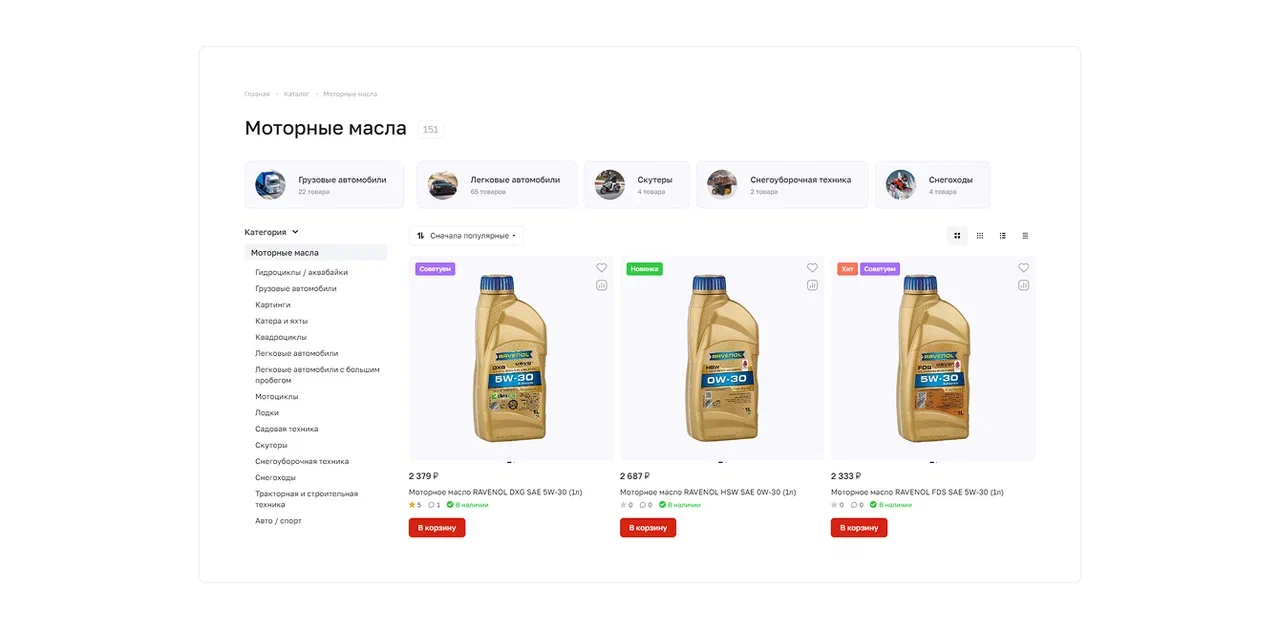
Task: Click Каталог breadcrumb link
Action: pyautogui.click(x=296, y=94)
